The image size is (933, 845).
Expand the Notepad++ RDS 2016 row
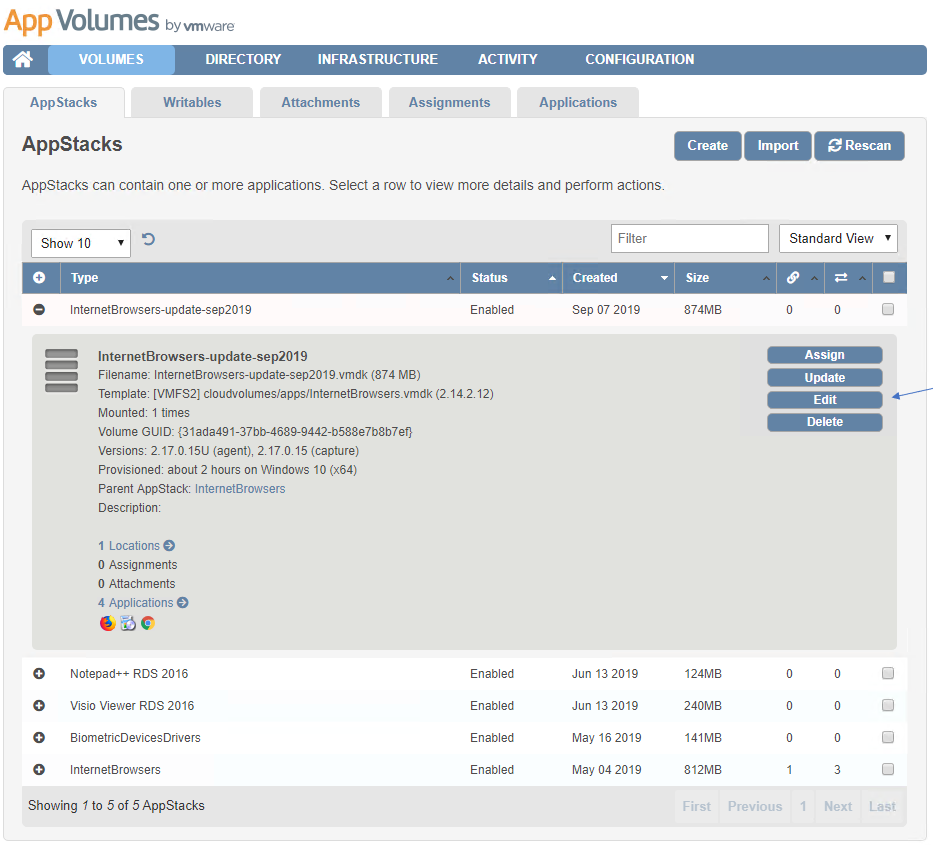tap(40, 674)
